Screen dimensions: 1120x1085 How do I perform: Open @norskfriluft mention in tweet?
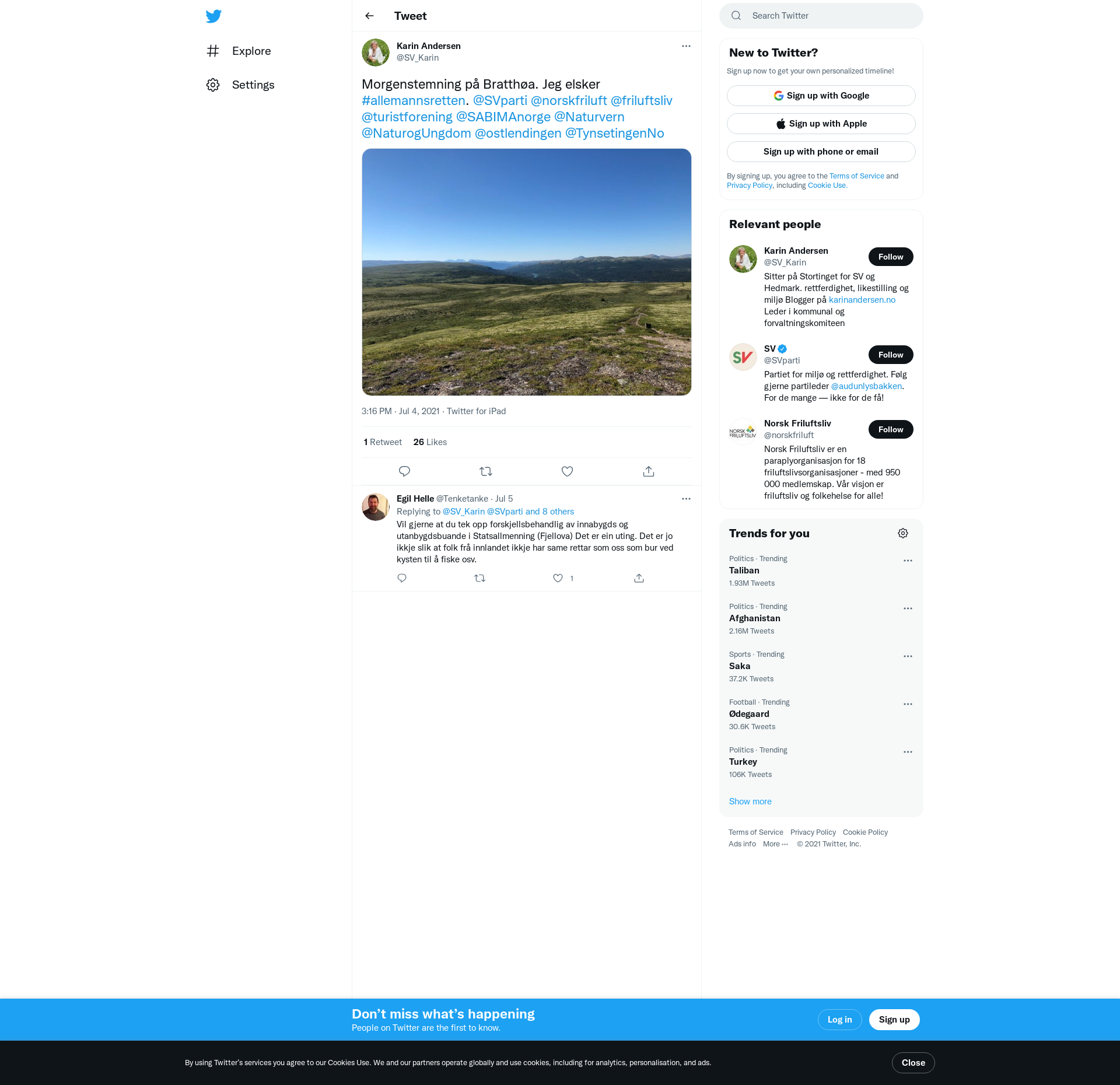click(569, 100)
